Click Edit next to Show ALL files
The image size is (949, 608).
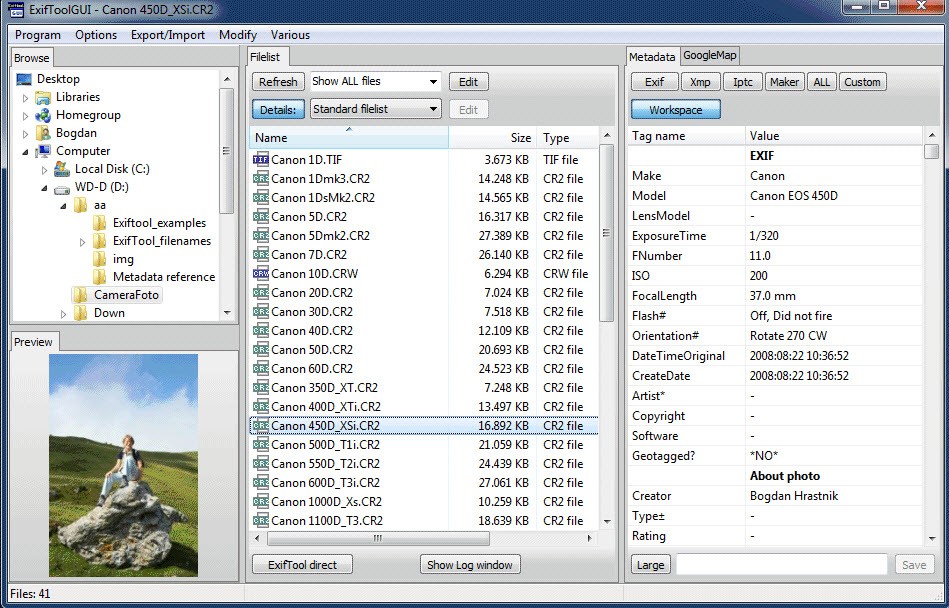[x=468, y=82]
